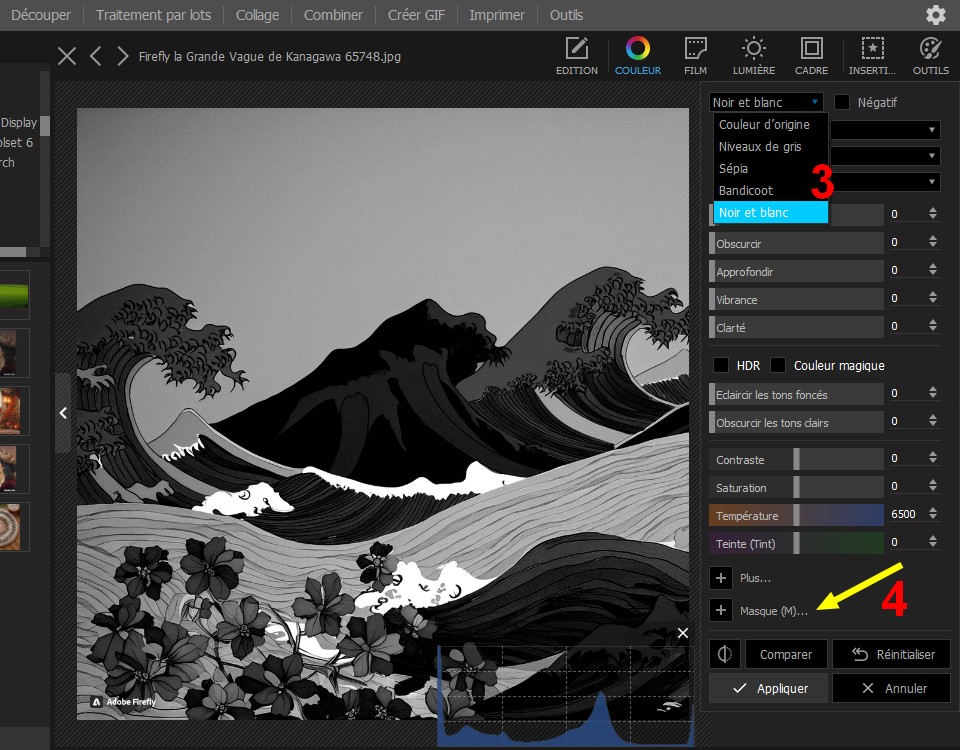Open the CADRE frame tool
The image size is (960, 750).
[x=811, y=56]
